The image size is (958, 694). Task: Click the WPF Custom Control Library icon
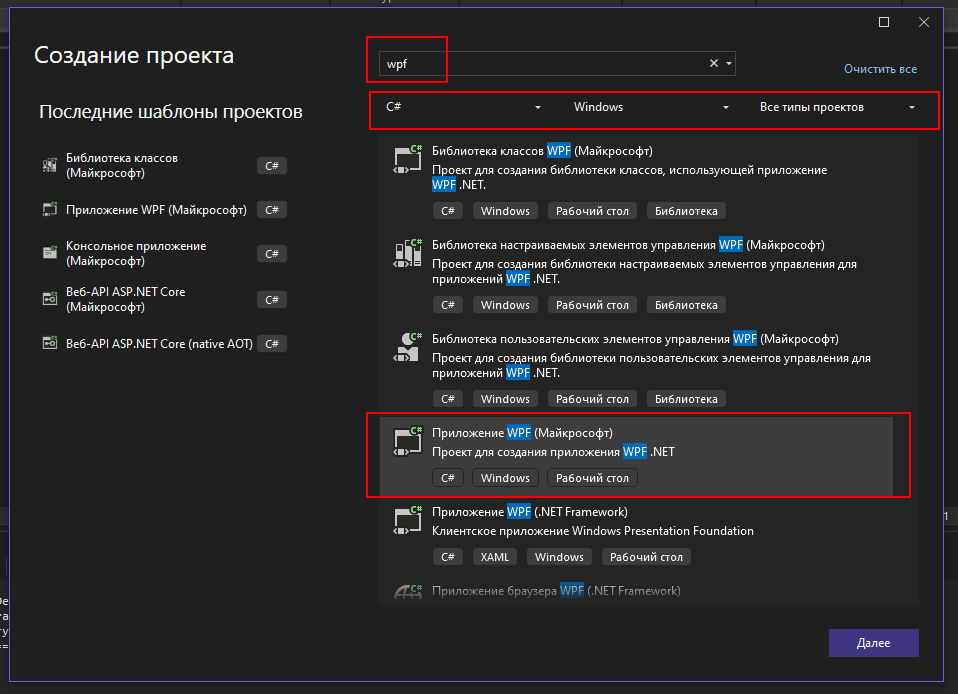(x=405, y=255)
